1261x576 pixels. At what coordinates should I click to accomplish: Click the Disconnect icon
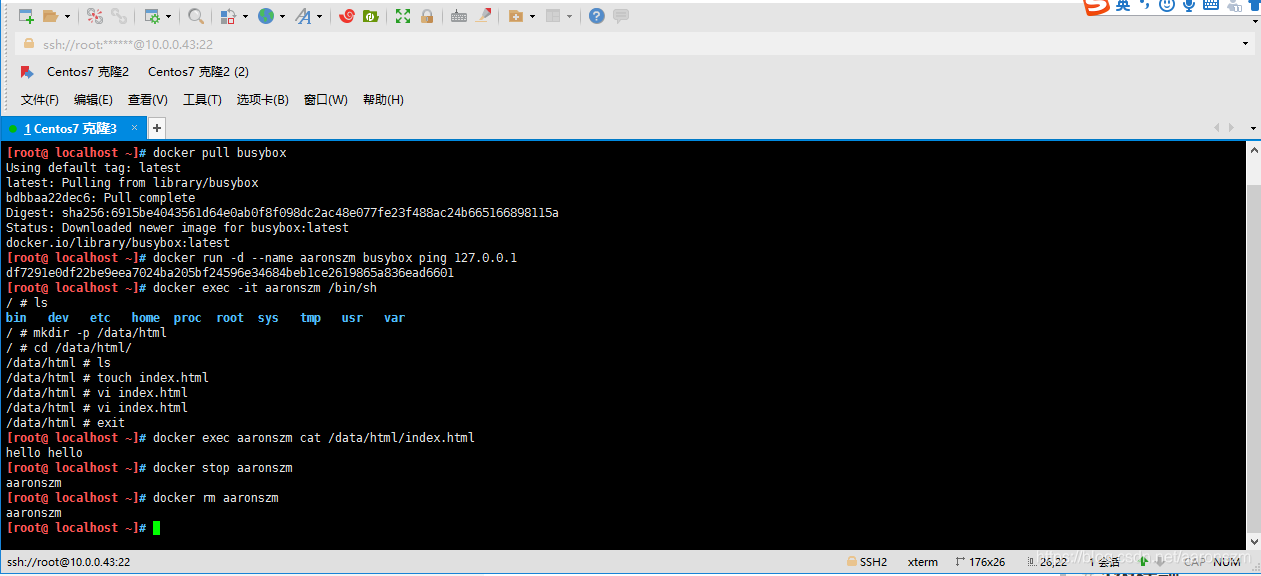pos(95,16)
